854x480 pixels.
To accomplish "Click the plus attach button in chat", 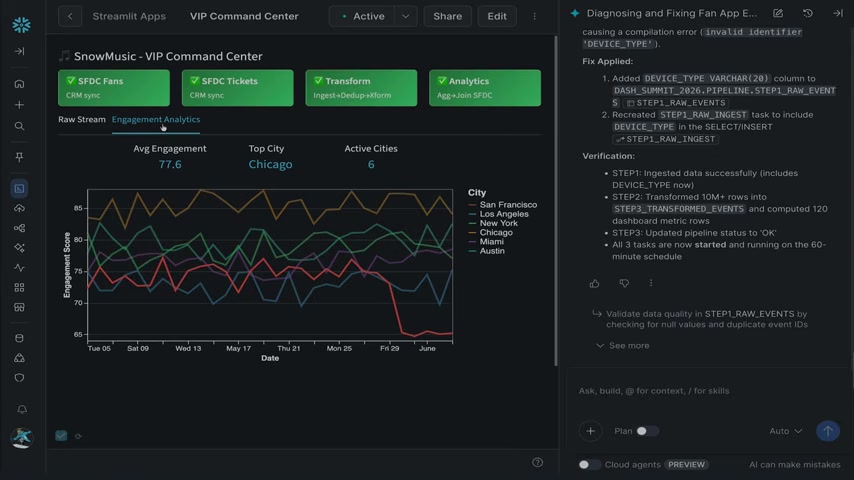I will point(590,431).
